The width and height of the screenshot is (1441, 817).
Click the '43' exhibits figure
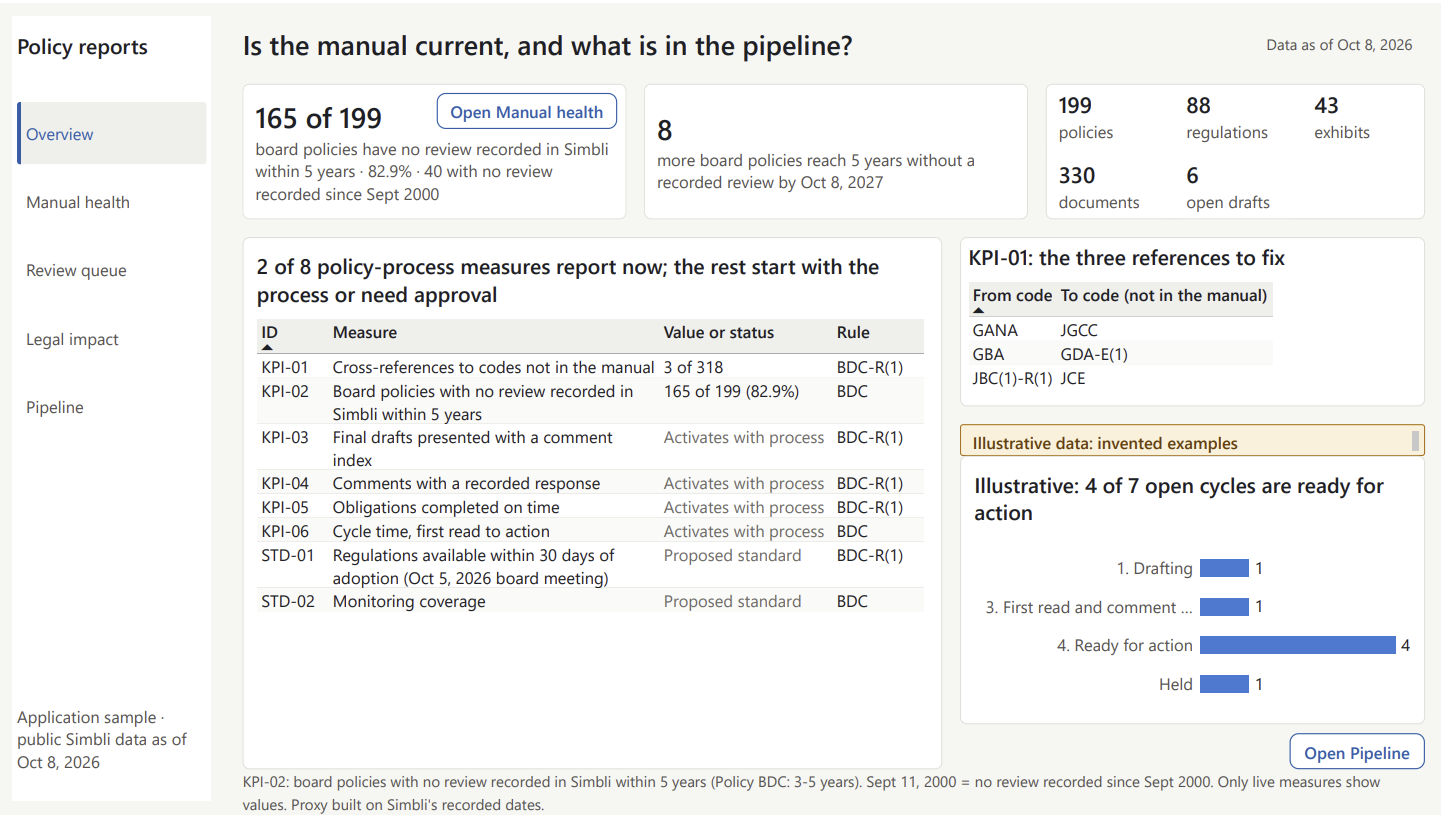click(1326, 105)
